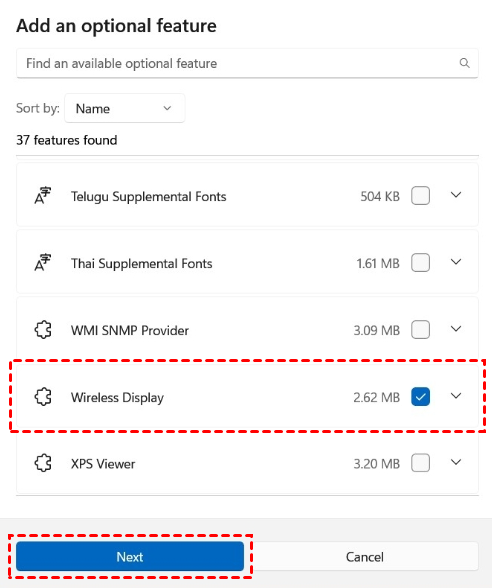Uncheck the Wireless Display checkbox
The image size is (492, 588).
point(420,396)
